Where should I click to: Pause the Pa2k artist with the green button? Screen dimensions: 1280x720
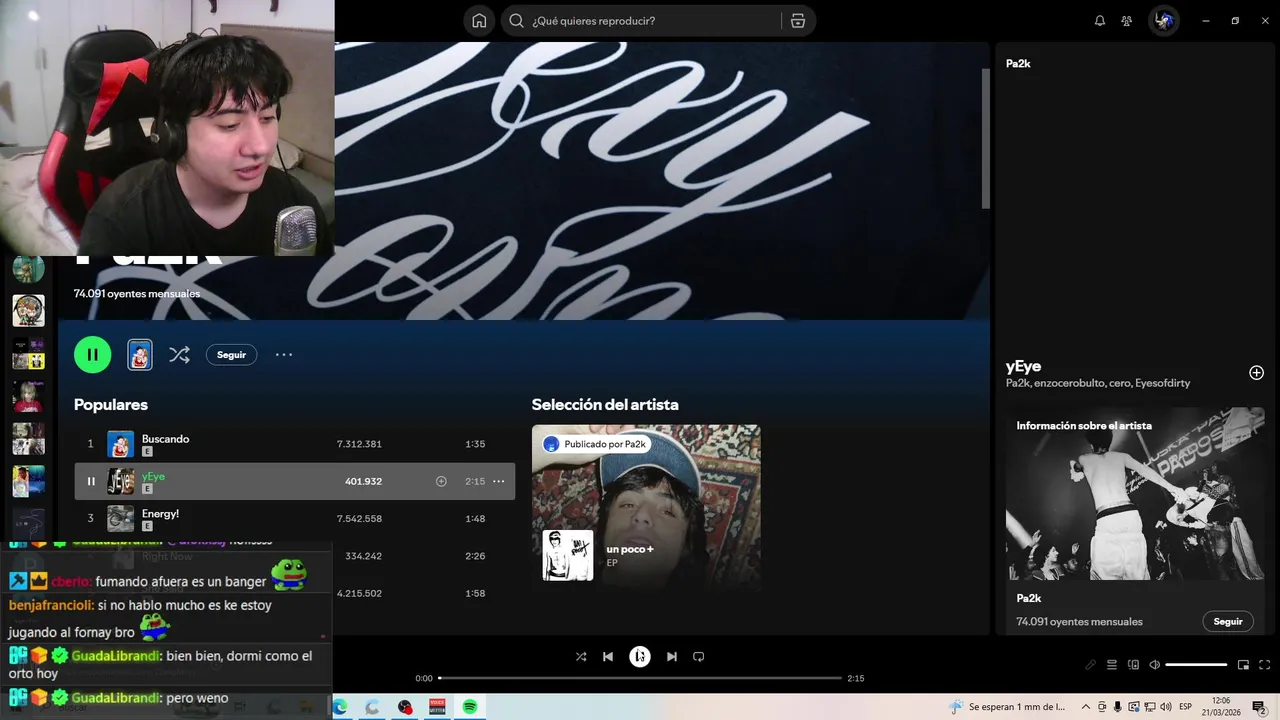[x=92, y=354]
